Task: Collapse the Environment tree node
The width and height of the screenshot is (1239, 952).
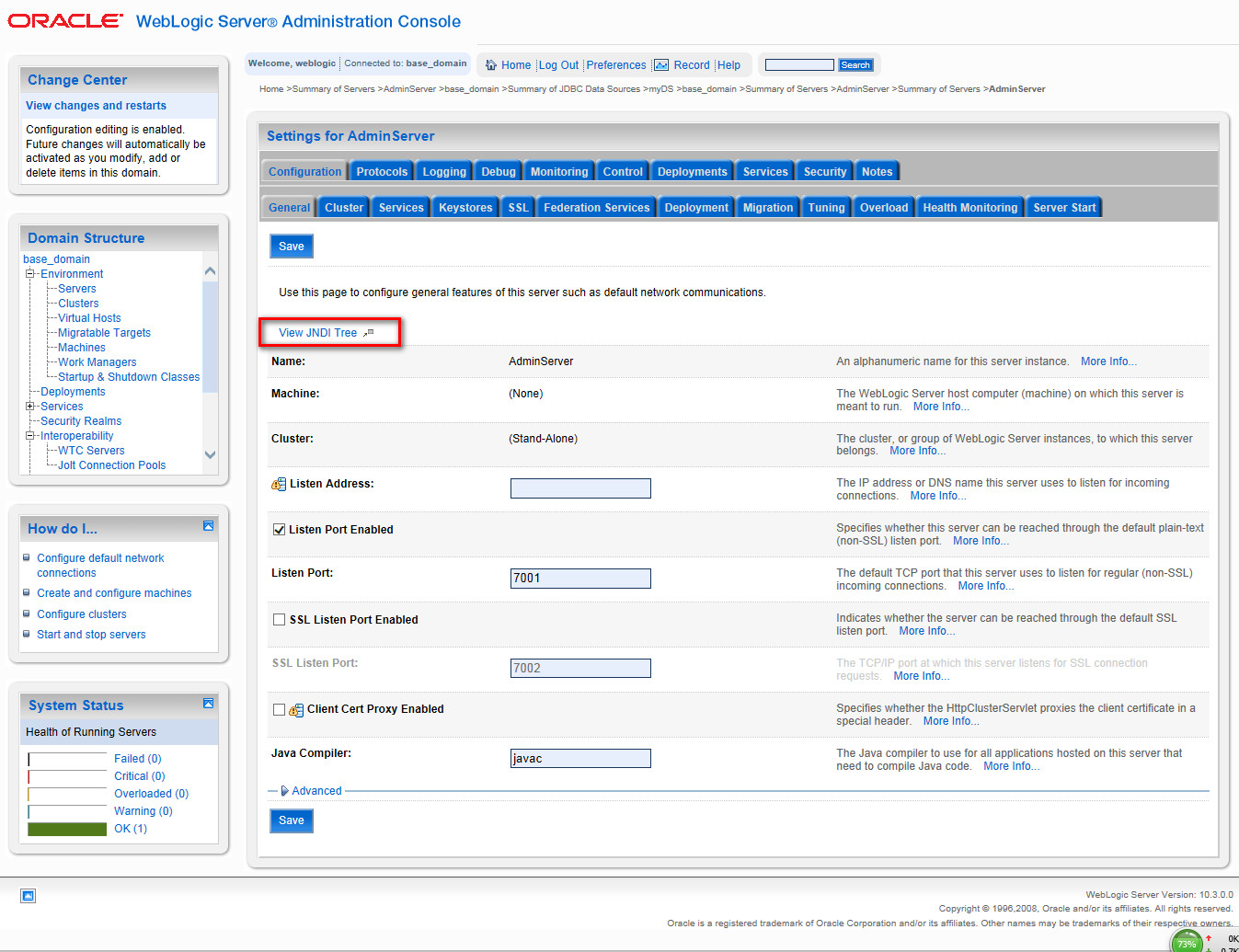Action: [30, 274]
